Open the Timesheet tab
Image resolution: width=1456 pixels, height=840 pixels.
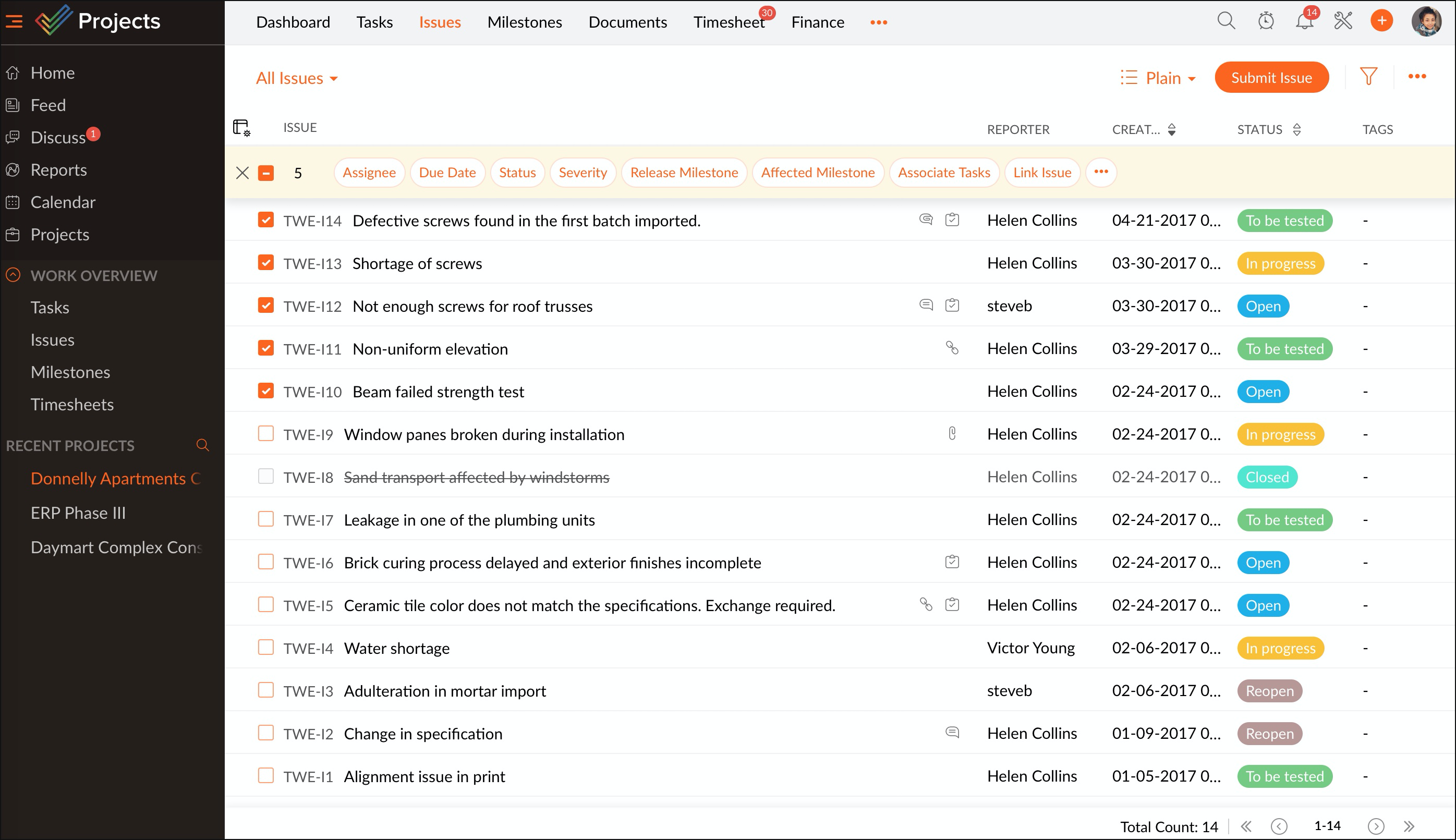pyautogui.click(x=729, y=22)
